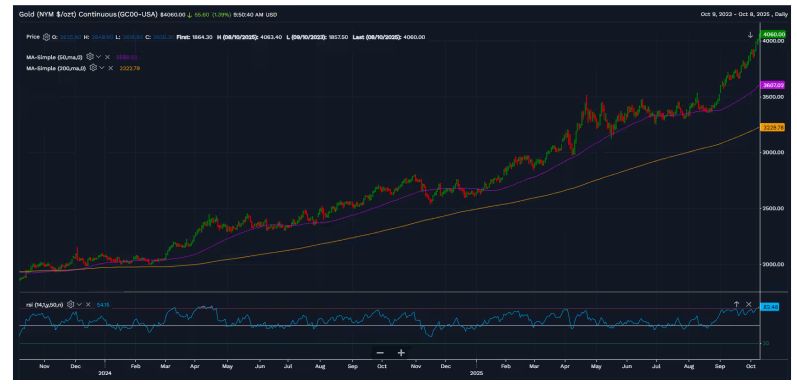Open settings gear for MA-Simple 200
797x384 pixels.
[x=93, y=67]
